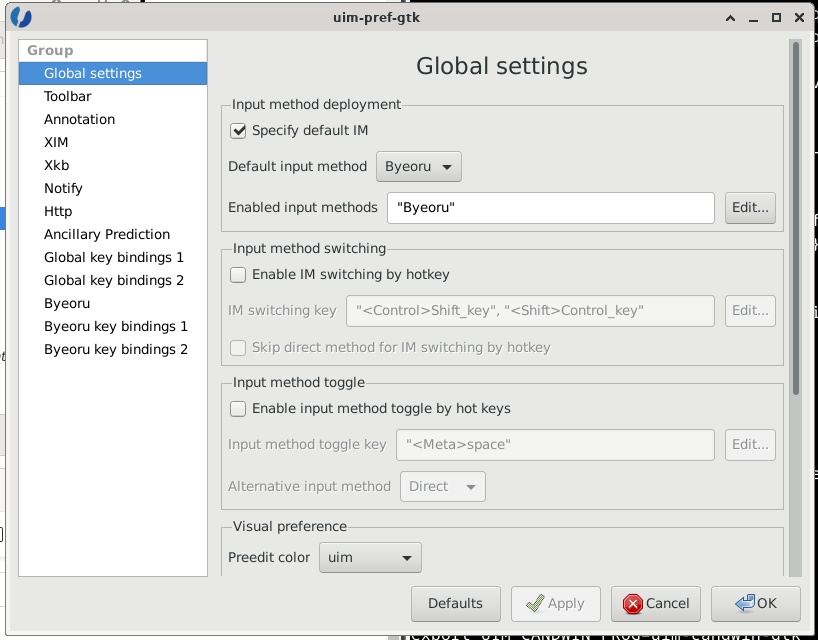
Task: Open Ancillary Prediction group
Action: tap(113, 234)
